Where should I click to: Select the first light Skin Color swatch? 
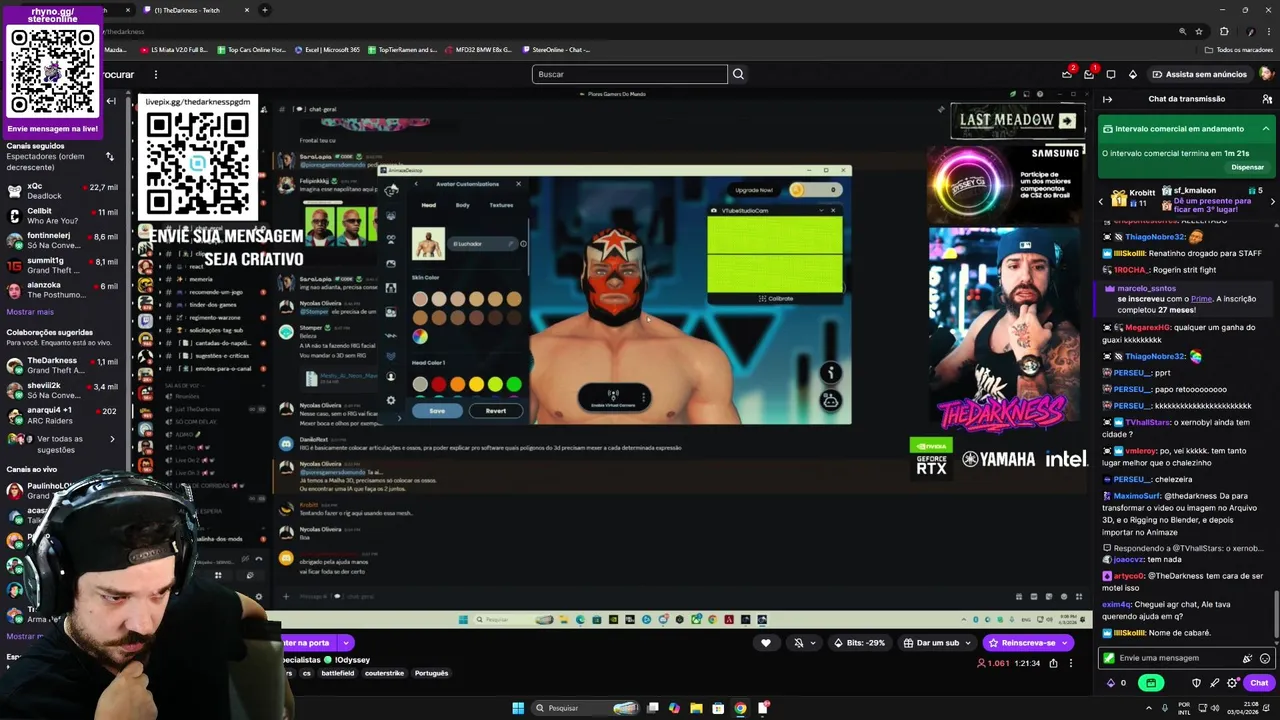click(x=420, y=299)
